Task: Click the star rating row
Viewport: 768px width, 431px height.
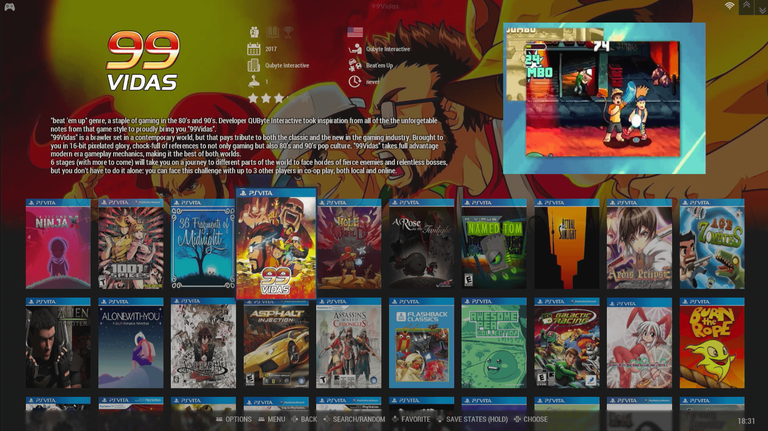Action: pos(279,98)
